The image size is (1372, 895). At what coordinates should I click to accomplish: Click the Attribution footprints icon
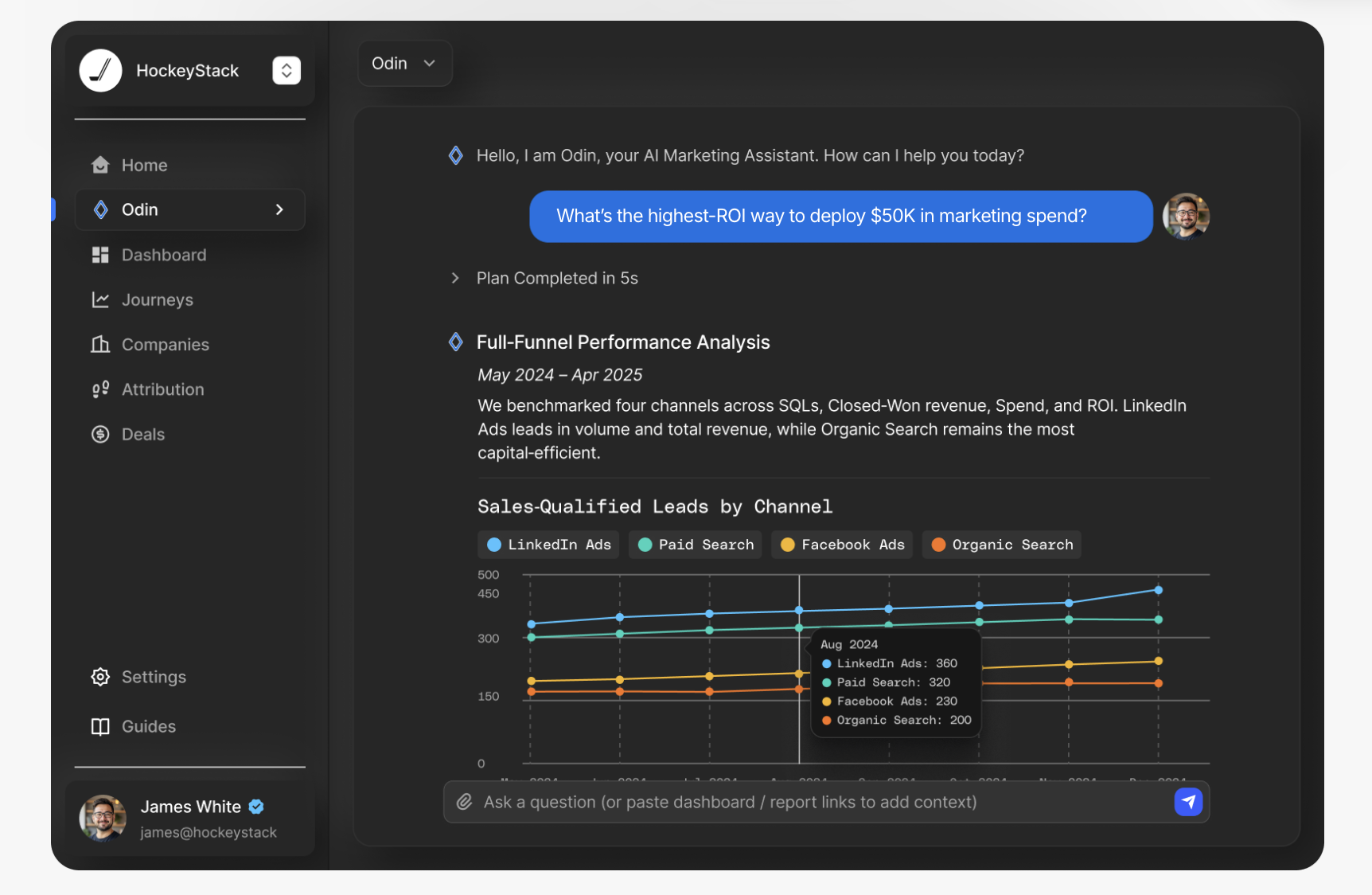tap(100, 389)
